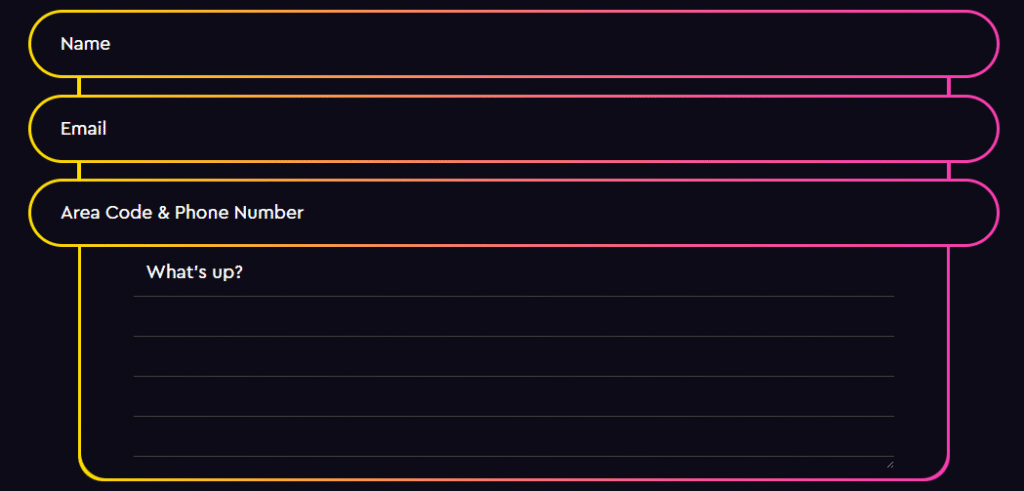Click the last ruled line of the message box
This screenshot has width=1024, height=491.
pos(513,456)
